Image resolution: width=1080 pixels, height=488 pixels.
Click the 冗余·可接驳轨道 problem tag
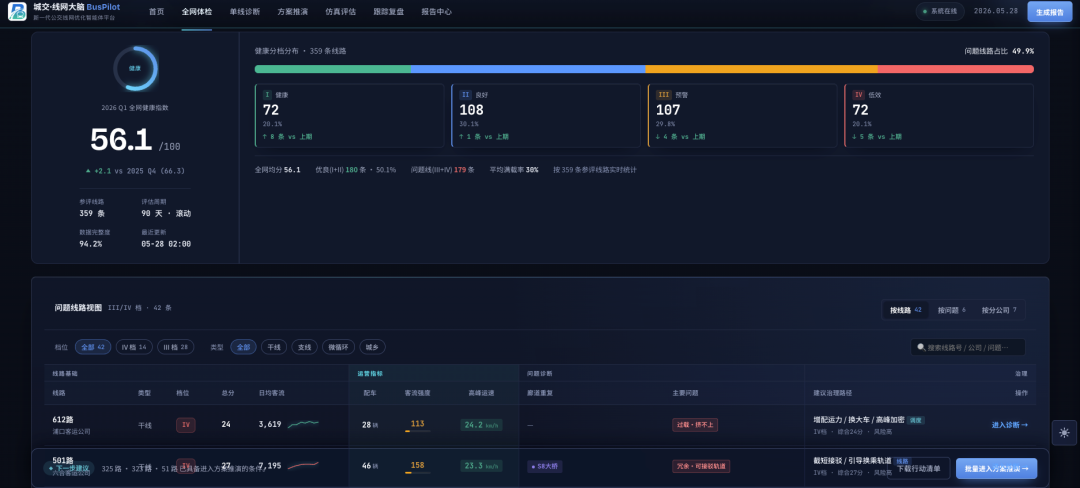(701, 466)
